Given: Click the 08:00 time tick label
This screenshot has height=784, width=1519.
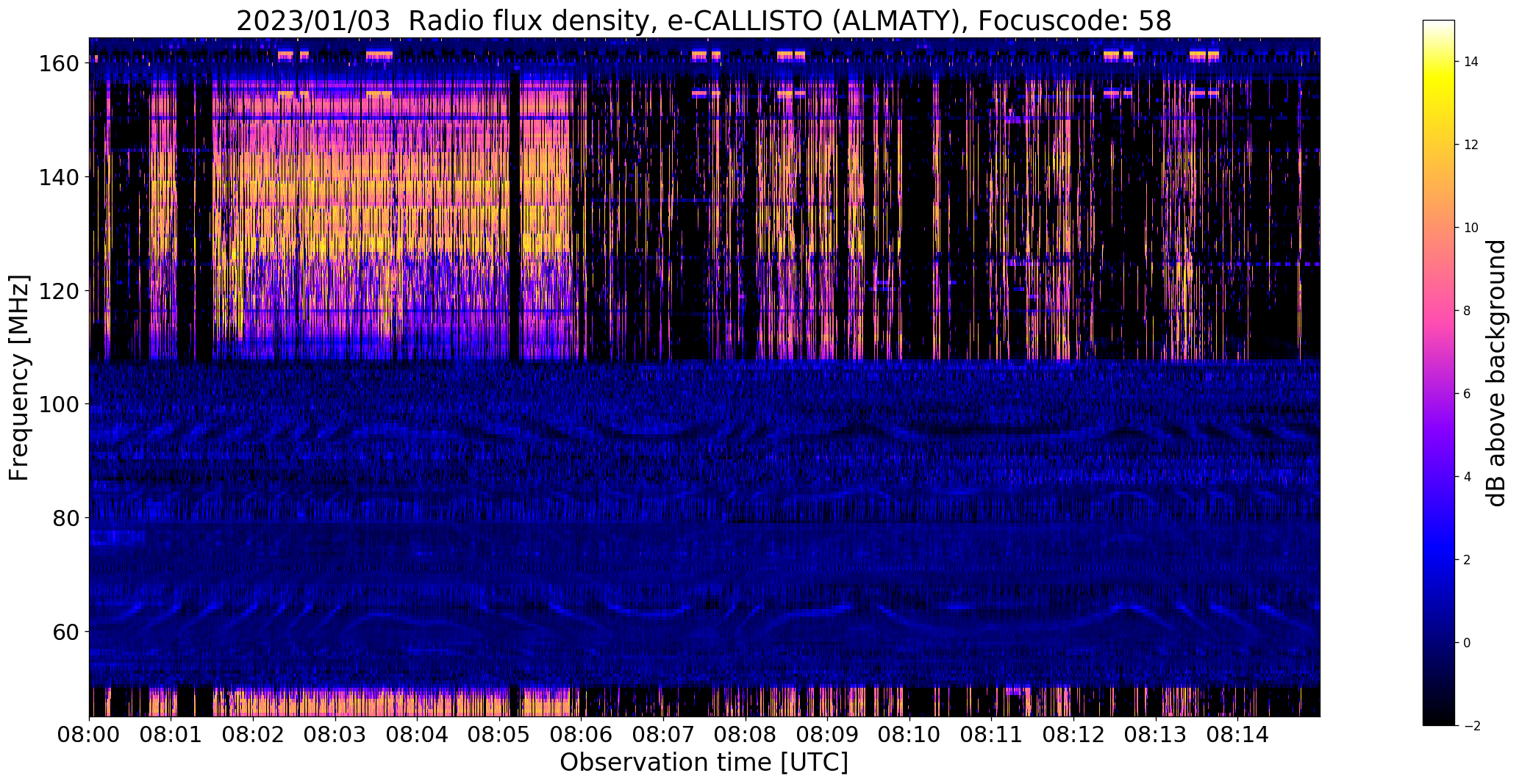Looking at the screenshot, I should click(x=89, y=734).
